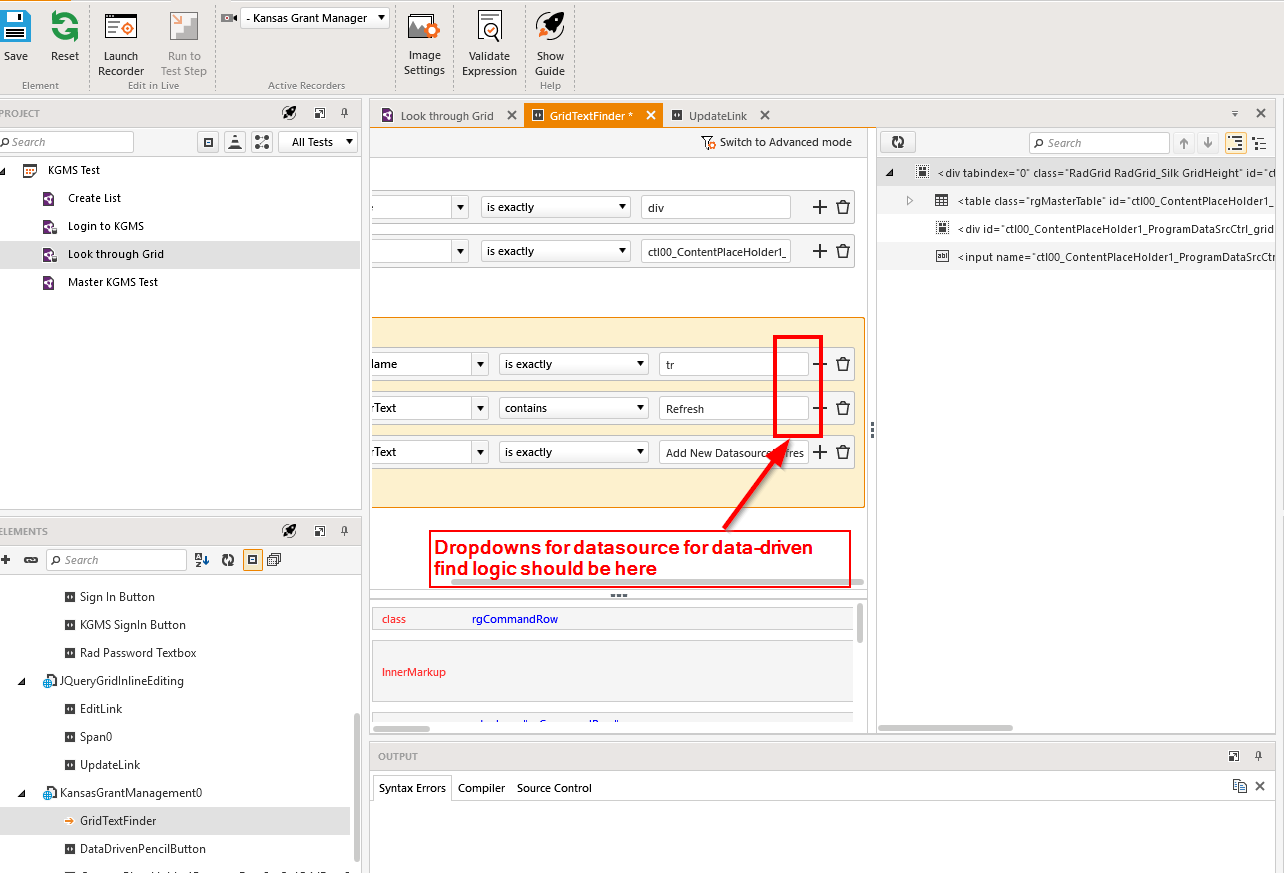The image size is (1284, 873).
Task: Switch to Advanced mode
Action: tap(777, 142)
